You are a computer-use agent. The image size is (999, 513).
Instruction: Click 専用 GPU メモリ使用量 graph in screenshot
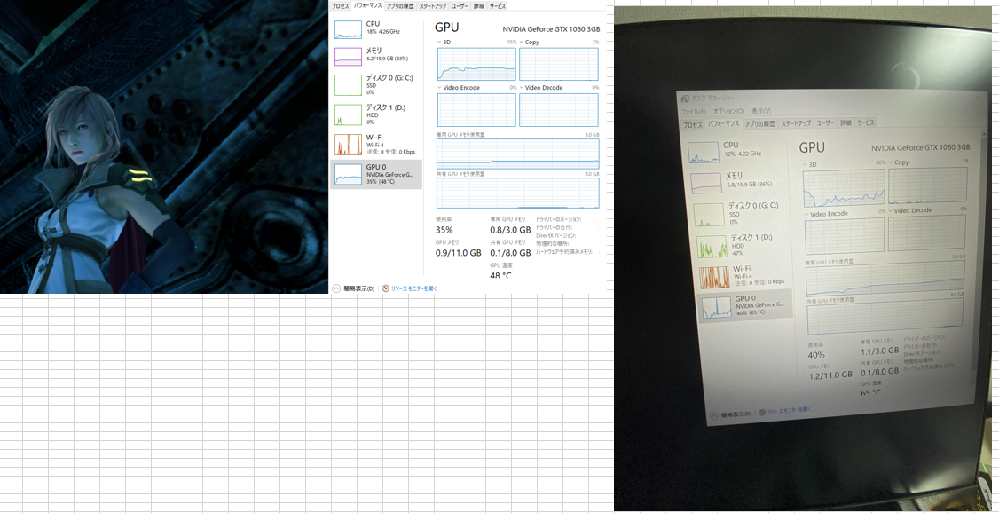coord(518,154)
